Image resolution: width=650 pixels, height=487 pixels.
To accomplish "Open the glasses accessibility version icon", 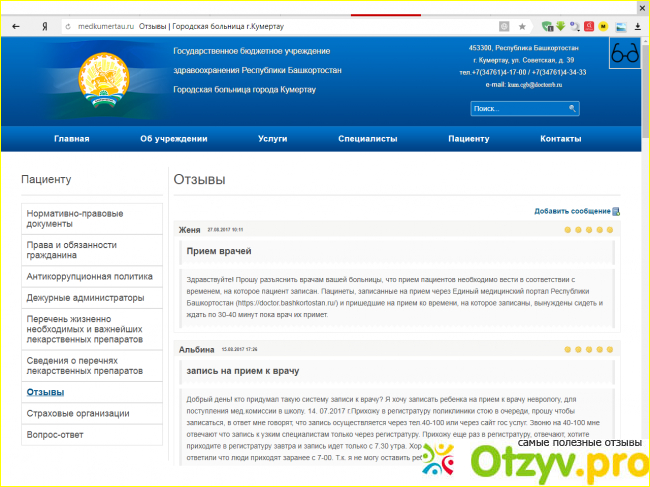I will point(625,54).
